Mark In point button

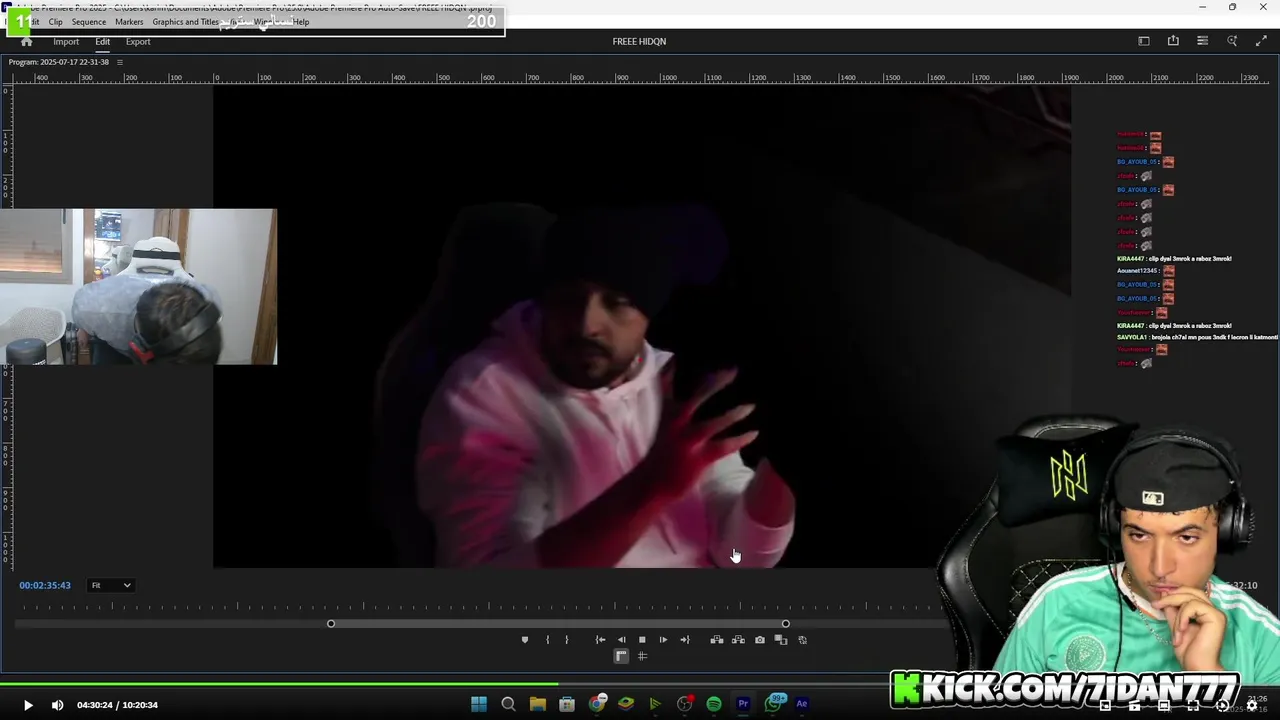point(547,640)
